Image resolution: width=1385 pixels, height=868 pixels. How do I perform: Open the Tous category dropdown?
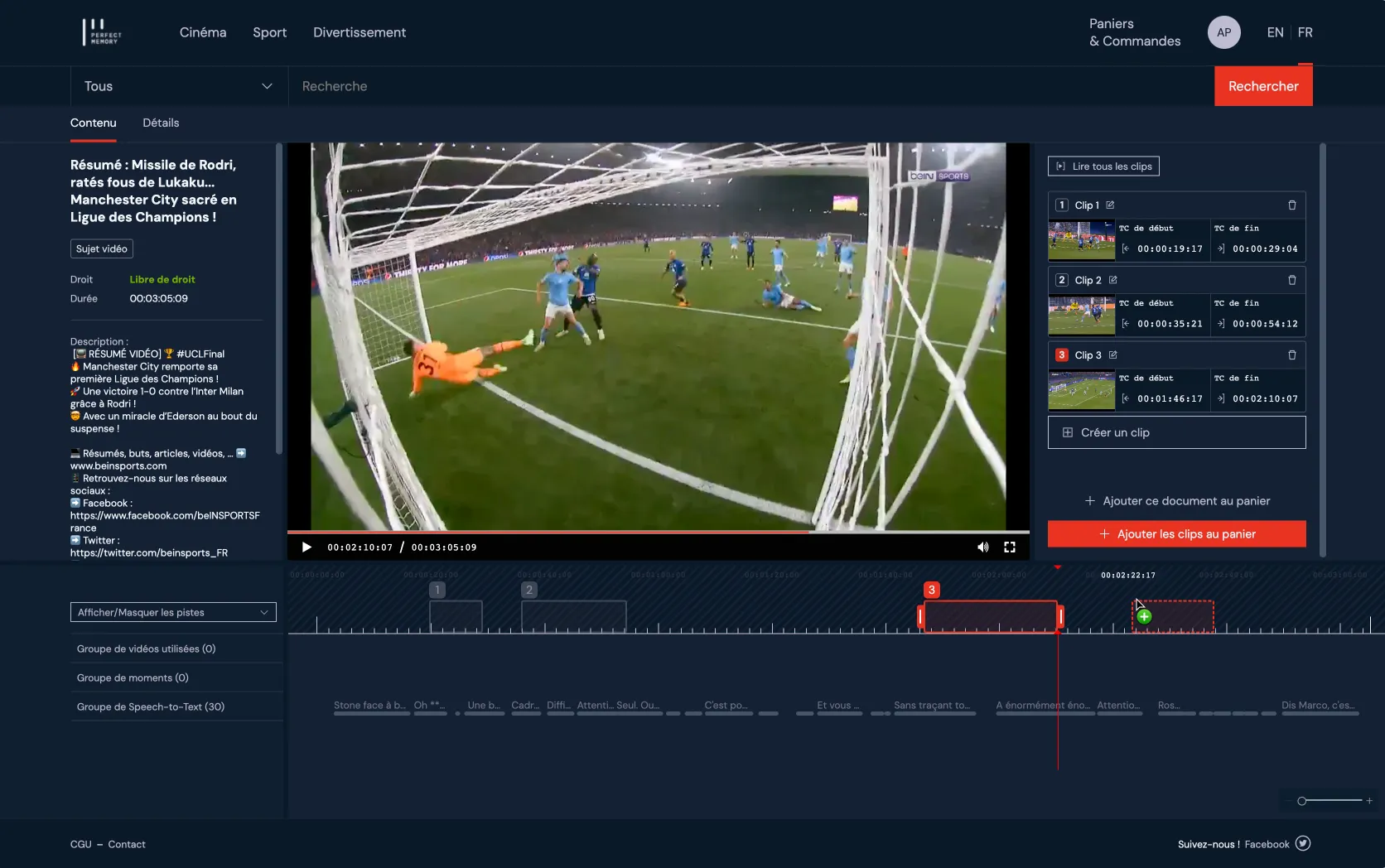pyautogui.click(x=179, y=86)
